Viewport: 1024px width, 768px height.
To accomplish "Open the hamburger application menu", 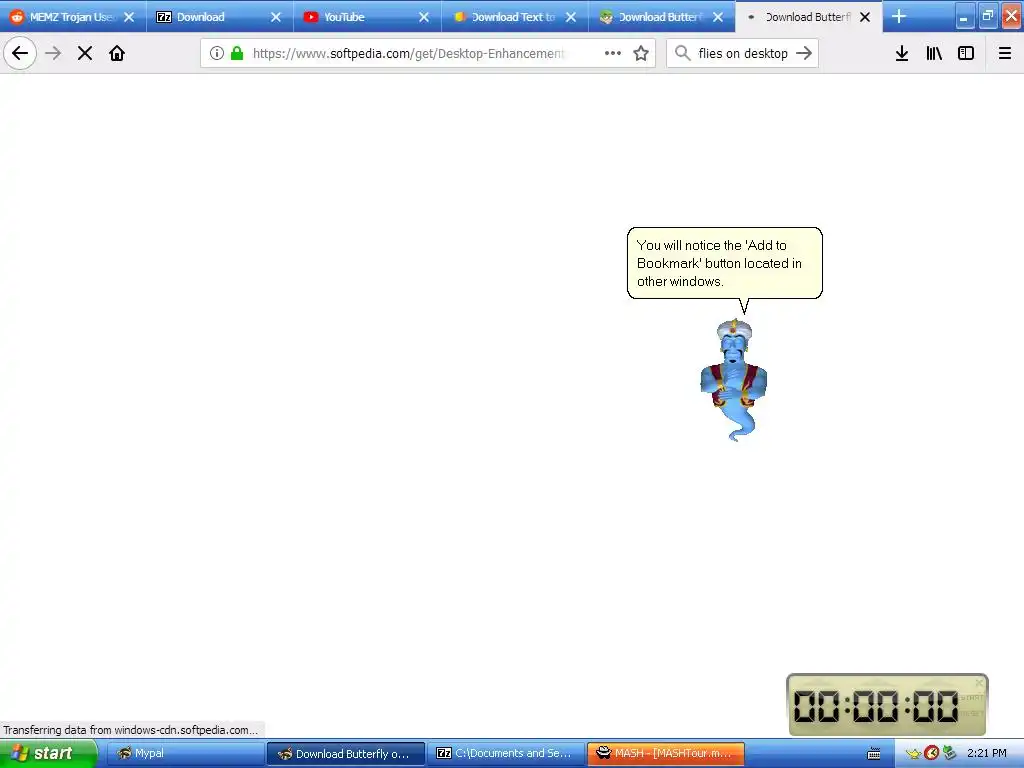I will click(x=1004, y=53).
